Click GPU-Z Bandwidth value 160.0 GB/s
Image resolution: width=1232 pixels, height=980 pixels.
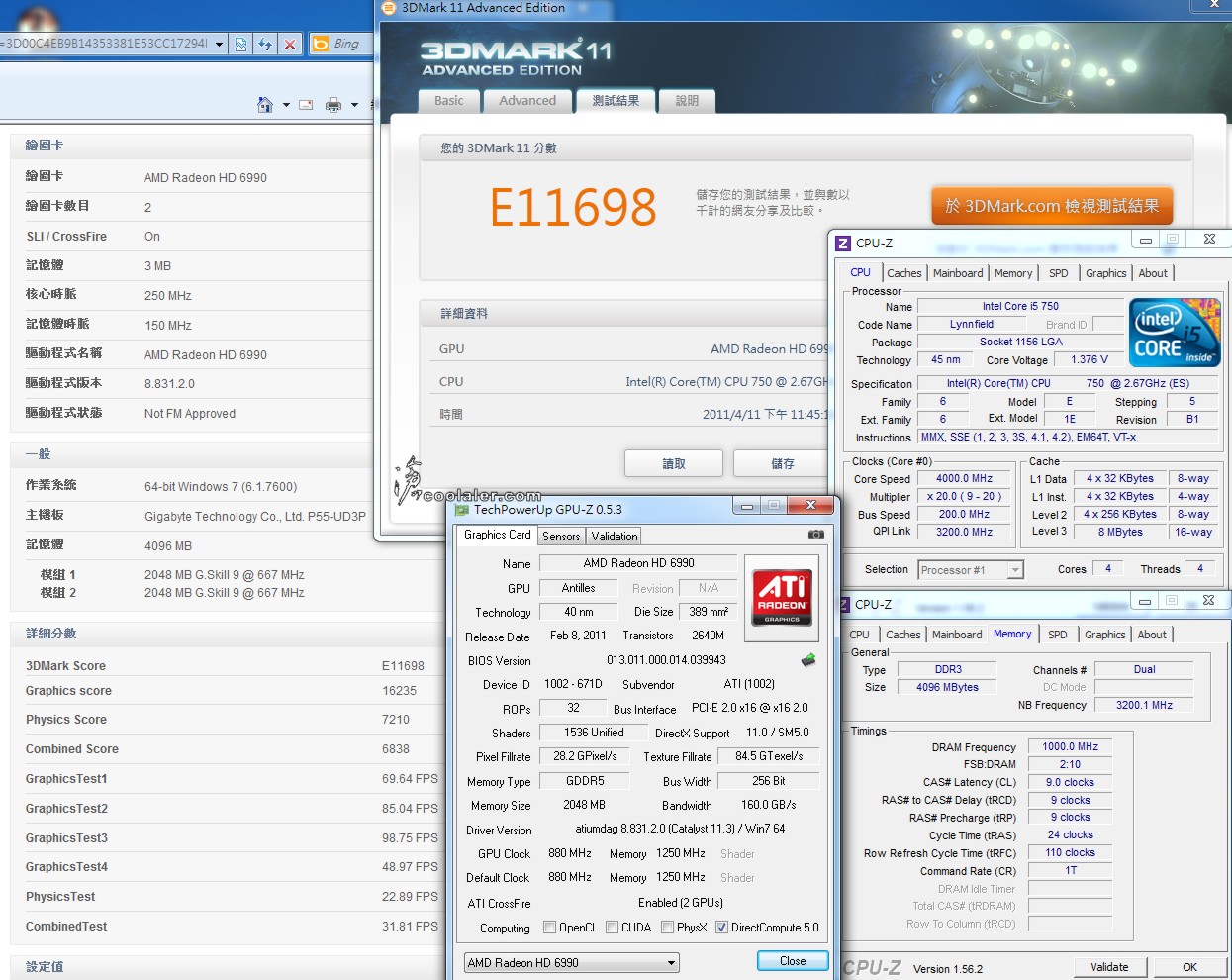click(x=769, y=806)
